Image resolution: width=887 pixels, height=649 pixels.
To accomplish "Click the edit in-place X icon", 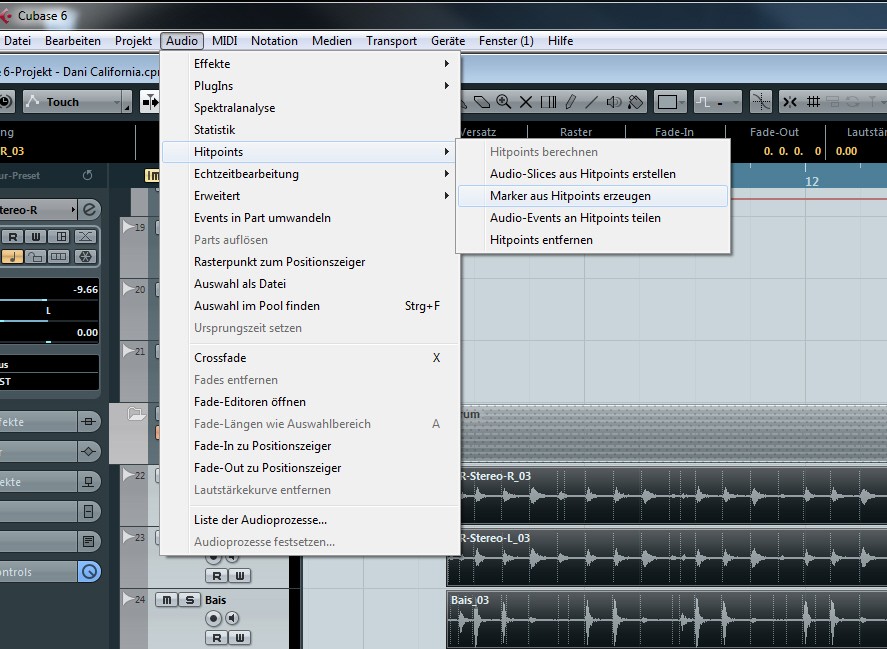I will (85, 237).
